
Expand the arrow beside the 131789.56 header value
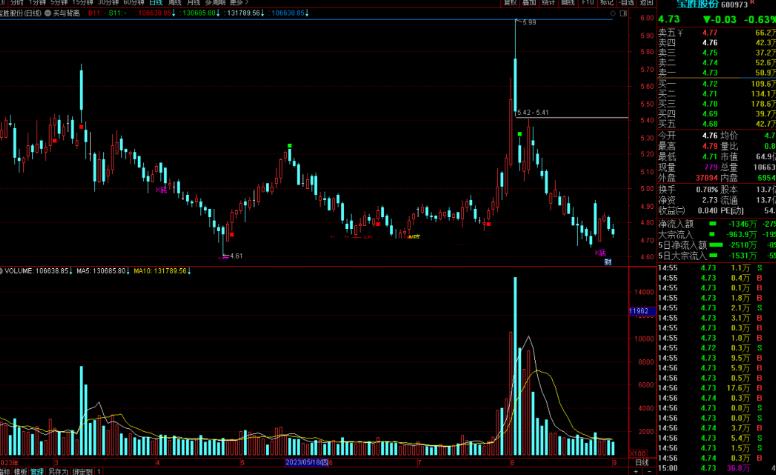click(x=262, y=13)
